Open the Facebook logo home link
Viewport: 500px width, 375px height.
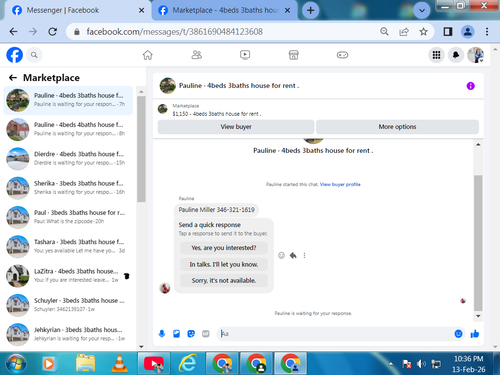[x=15, y=55]
